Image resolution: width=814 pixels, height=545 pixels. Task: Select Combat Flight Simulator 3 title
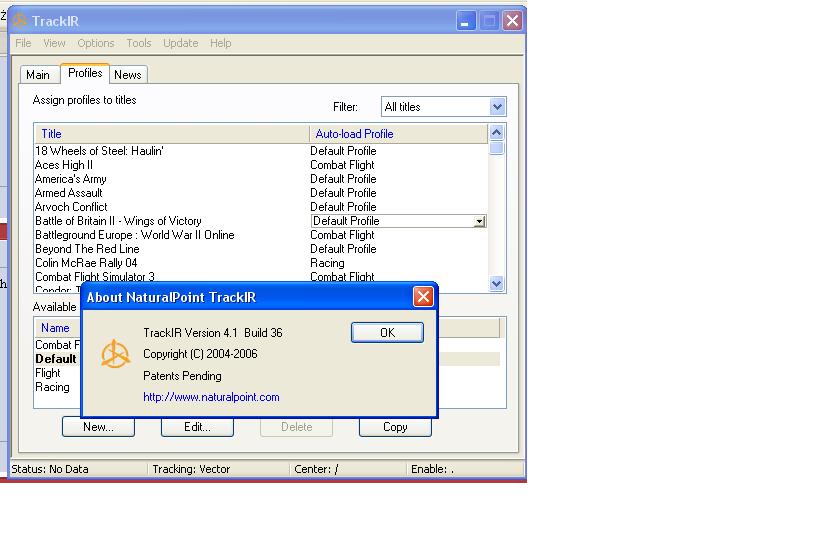point(95,277)
